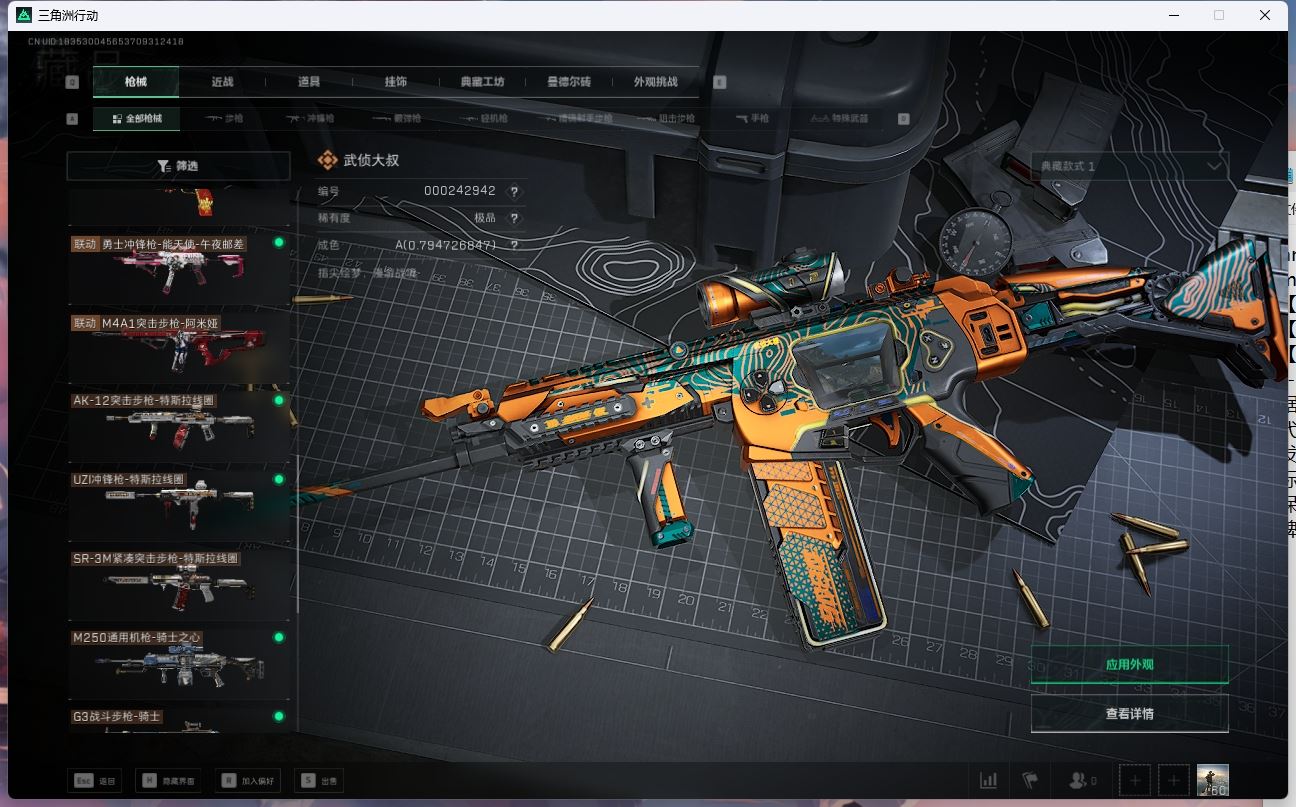Click the 应用外观 button
Image resolution: width=1296 pixels, height=807 pixels.
1129,665
